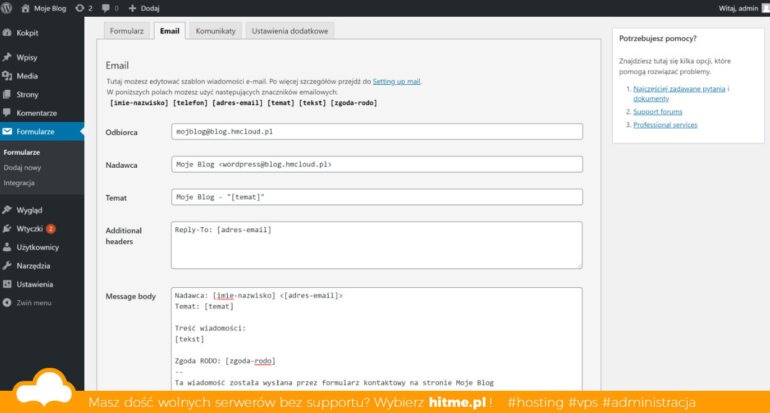The image size is (770, 413).
Task: Open the Komunikaty tab
Action: (x=216, y=31)
